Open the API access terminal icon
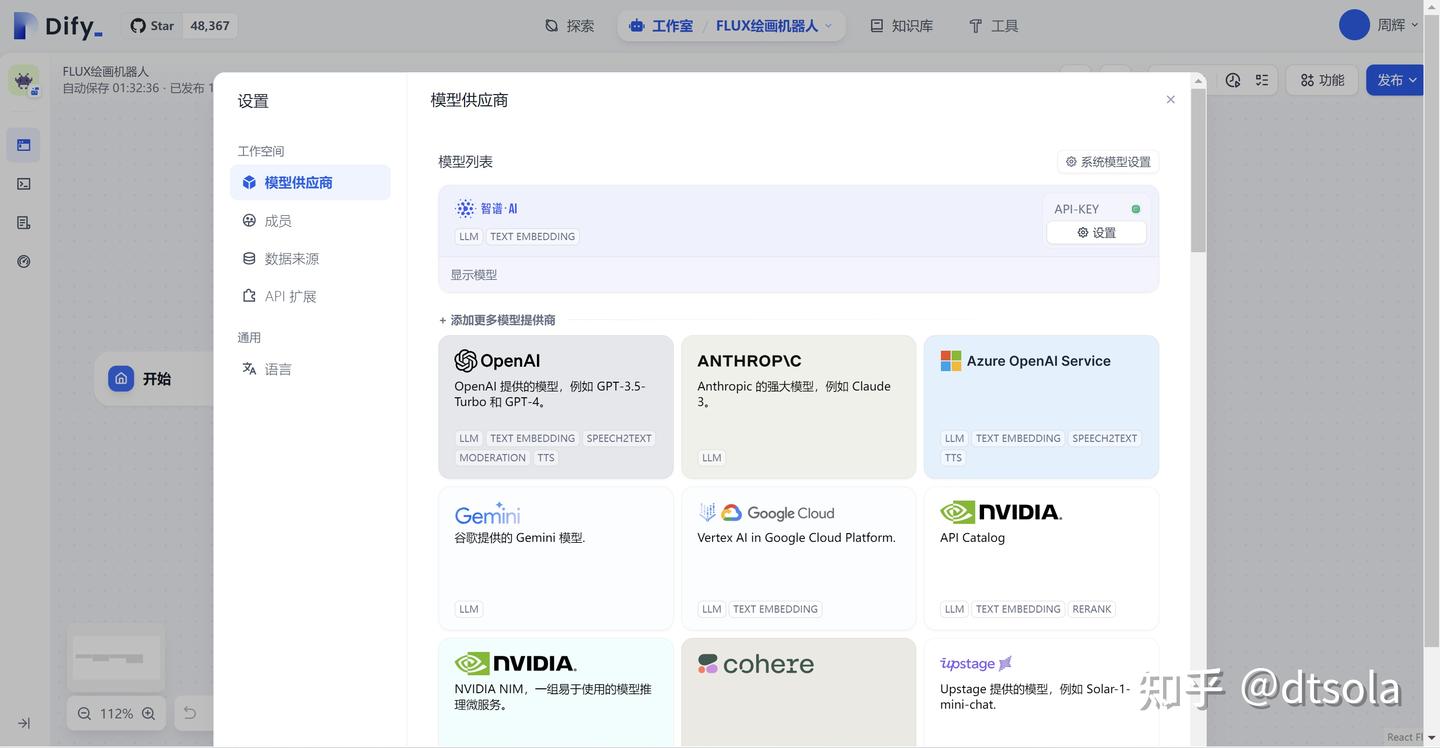This screenshot has height=748, width=1440. click(x=24, y=184)
